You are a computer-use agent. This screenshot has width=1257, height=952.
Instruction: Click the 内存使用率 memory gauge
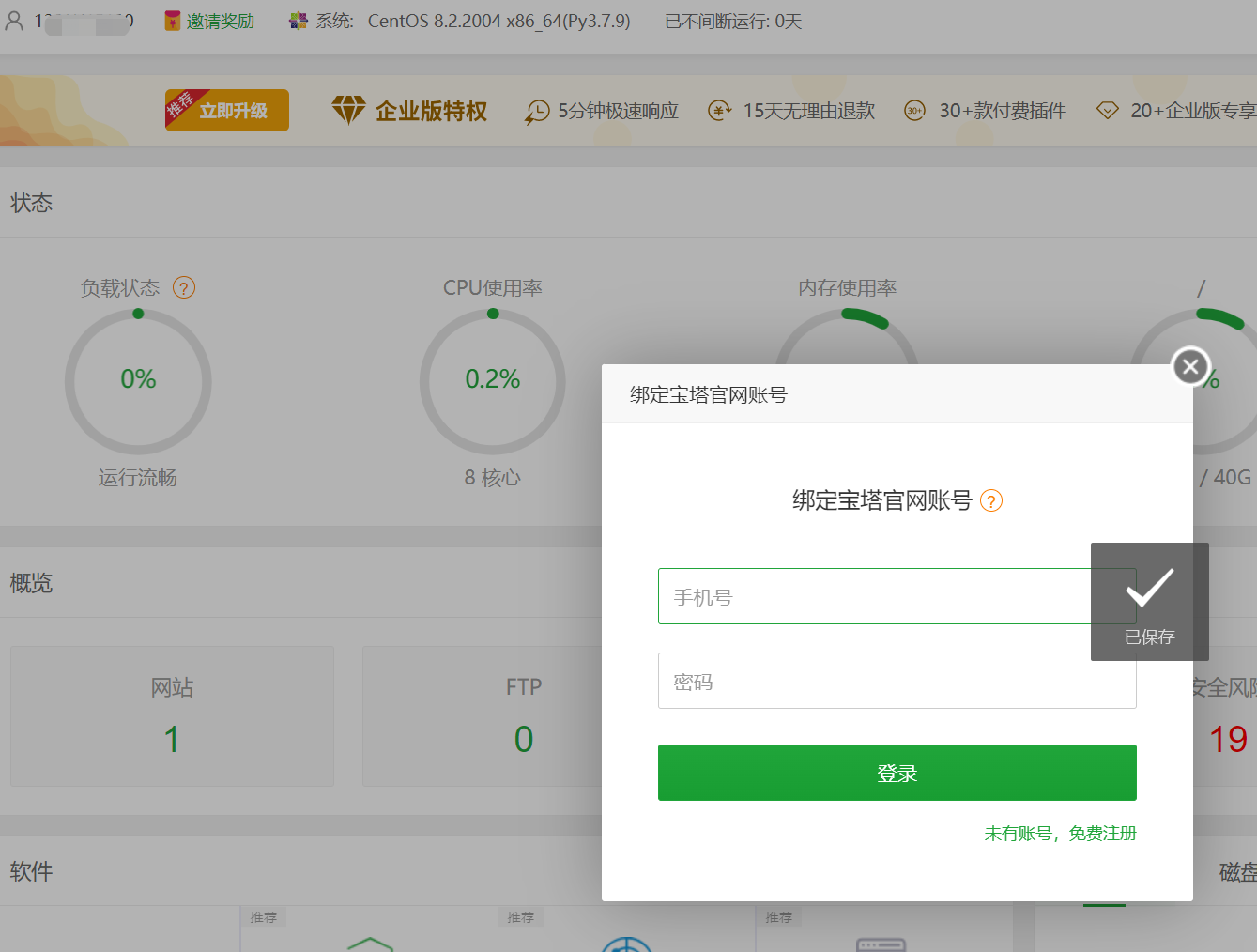847,337
